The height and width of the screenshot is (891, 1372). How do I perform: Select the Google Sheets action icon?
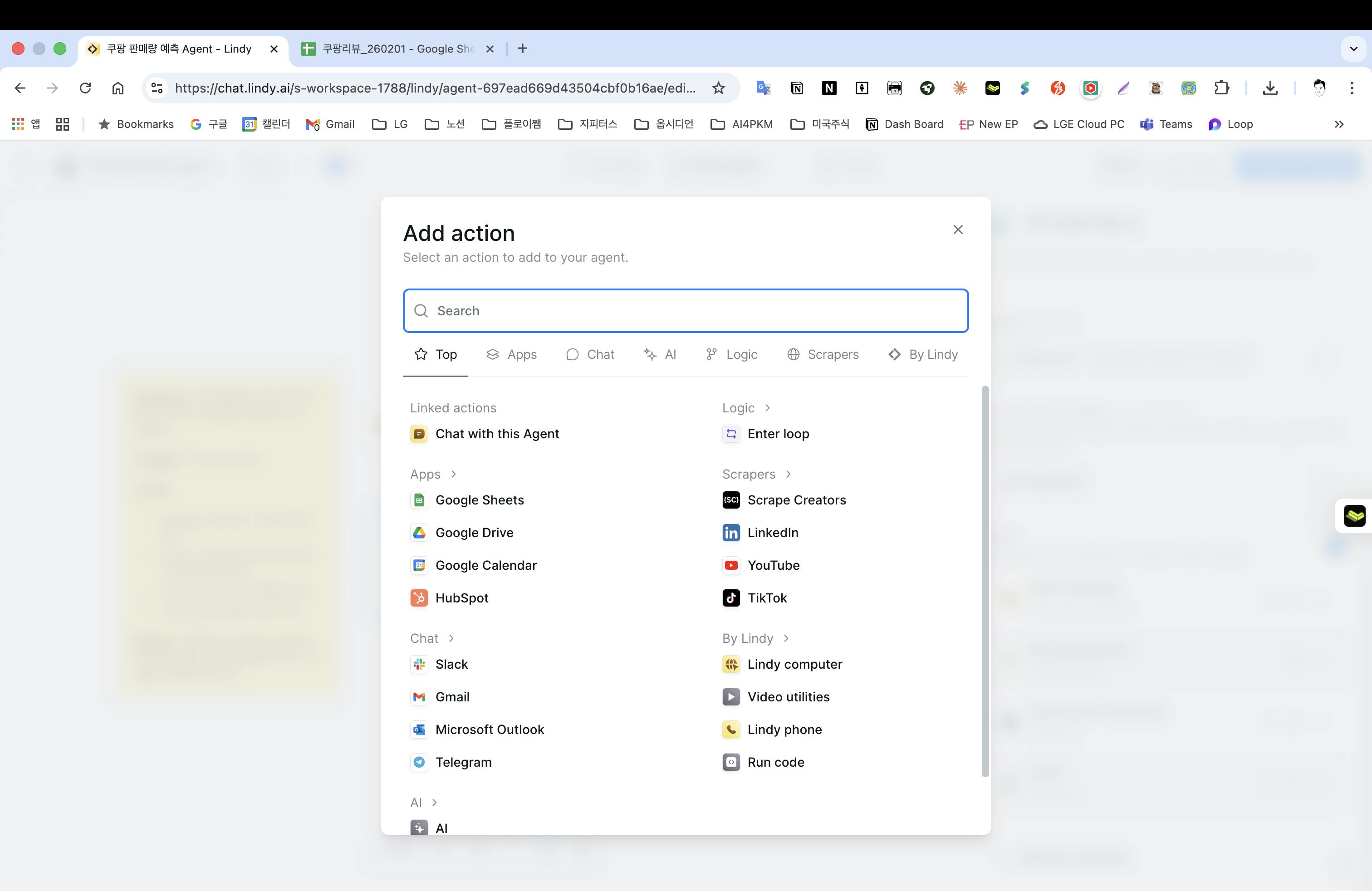pos(419,500)
